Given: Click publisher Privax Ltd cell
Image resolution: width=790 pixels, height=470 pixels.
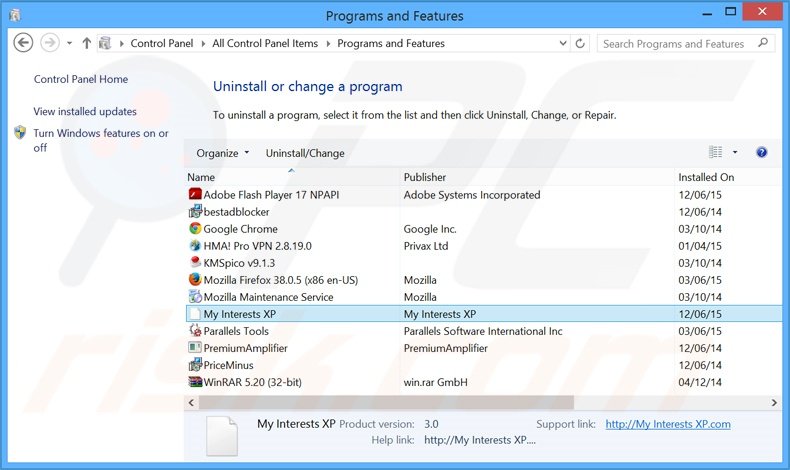Looking at the screenshot, I should (426, 246).
